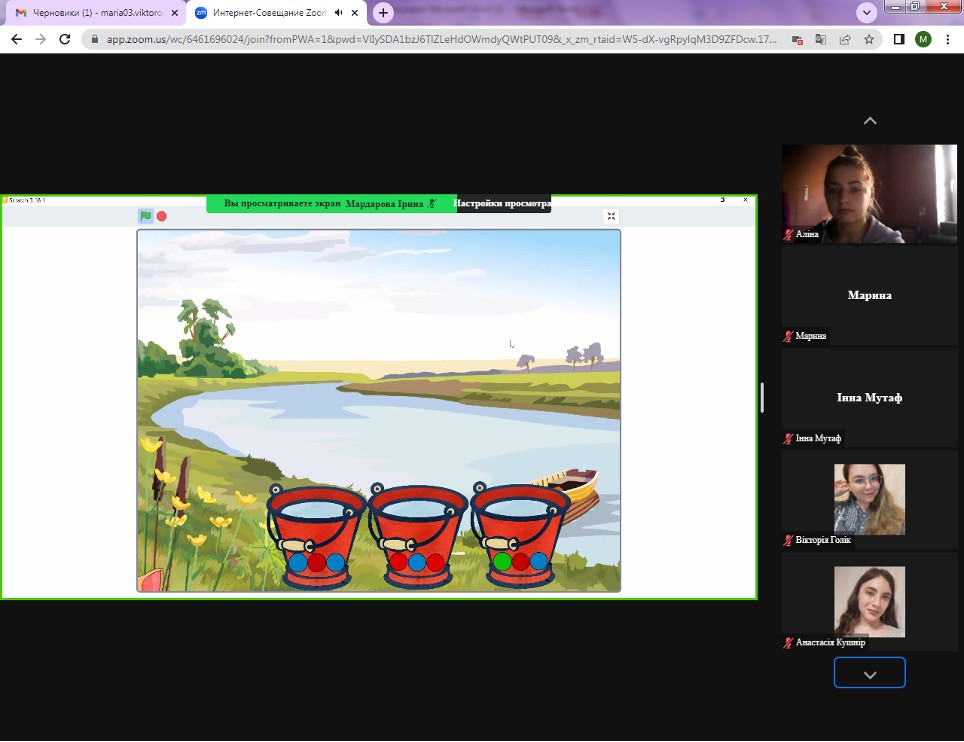Click the address bar URL field
Viewport: 964px width, 742px height.
click(x=440, y=40)
